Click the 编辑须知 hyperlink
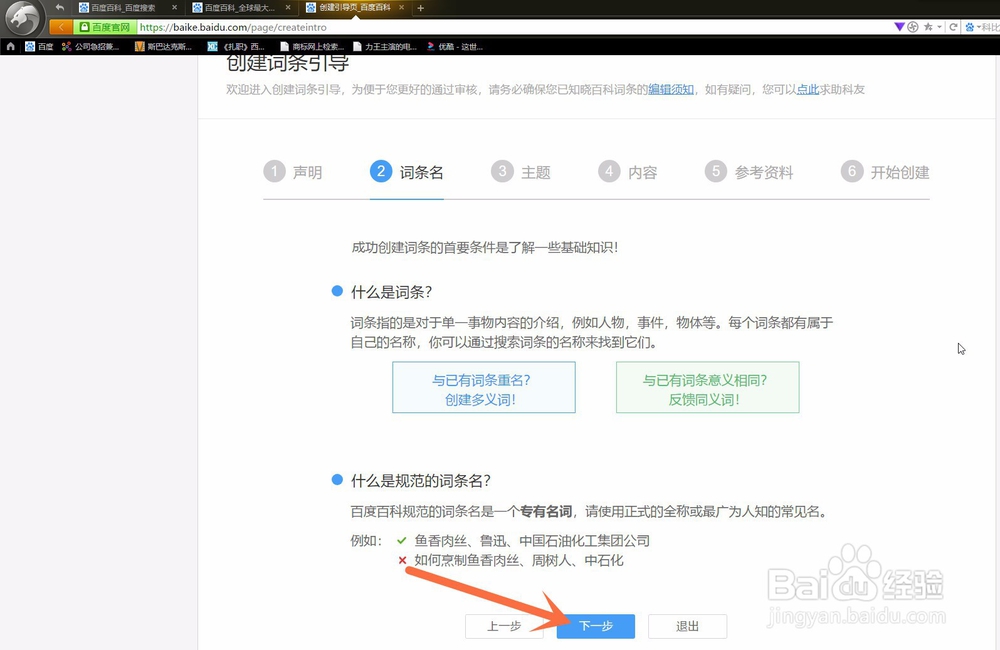Viewport: 1000px width, 650px height. (x=671, y=89)
